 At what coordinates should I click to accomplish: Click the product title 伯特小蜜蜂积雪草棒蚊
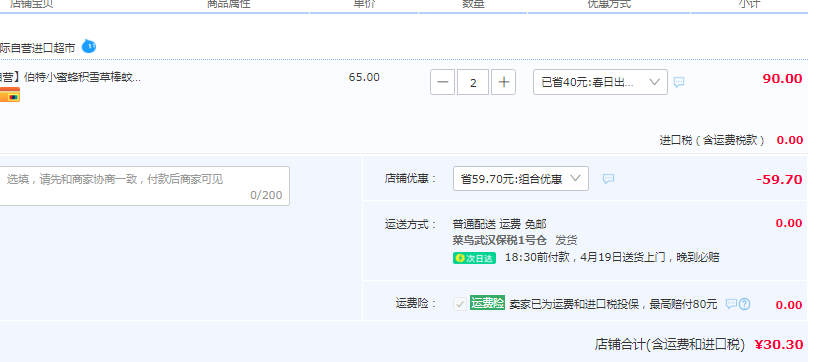click(x=82, y=78)
